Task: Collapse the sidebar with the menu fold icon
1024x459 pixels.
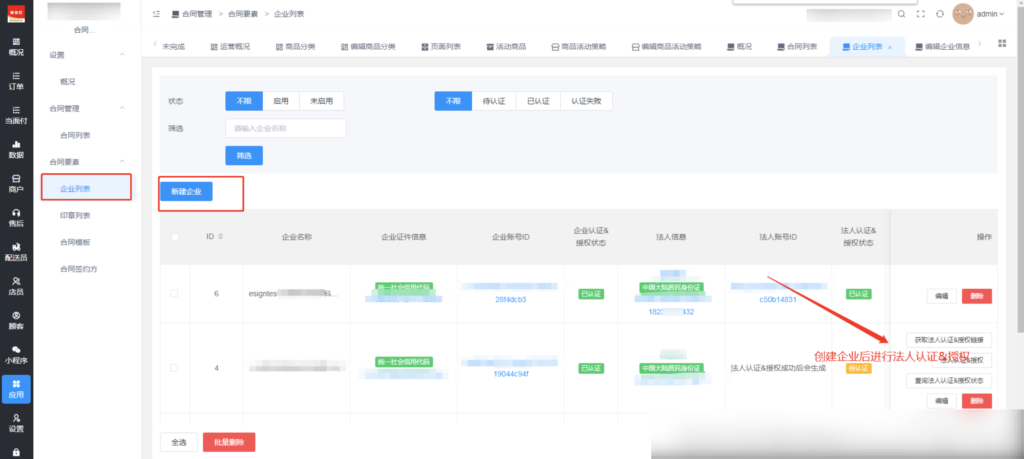Action: tap(155, 14)
